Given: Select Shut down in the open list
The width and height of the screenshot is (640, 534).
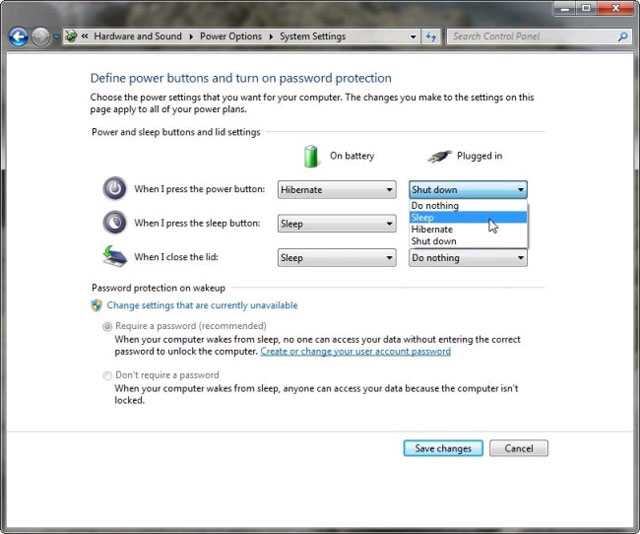Looking at the screenshot, I should (x=468, y=241).
